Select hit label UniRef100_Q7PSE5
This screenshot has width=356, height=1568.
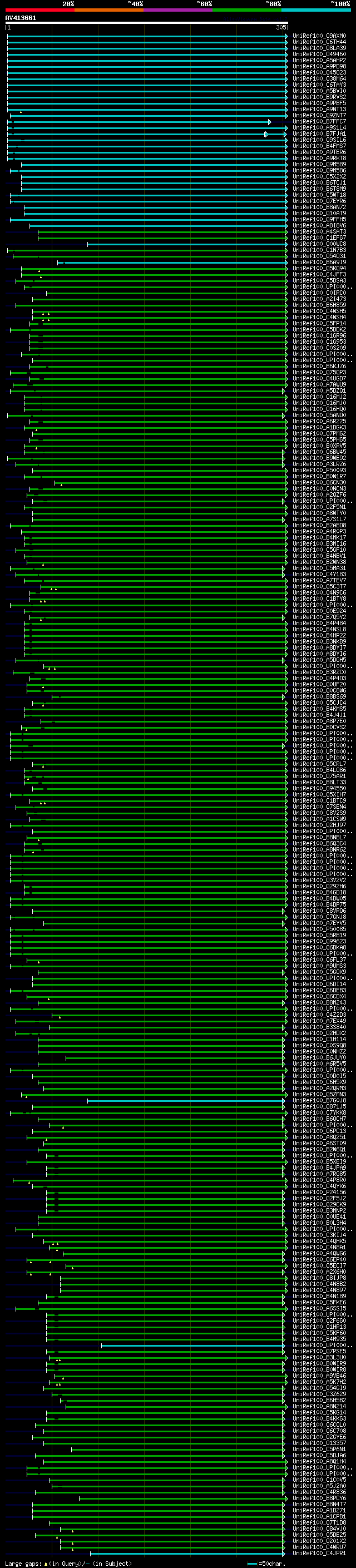point(319,1351)
